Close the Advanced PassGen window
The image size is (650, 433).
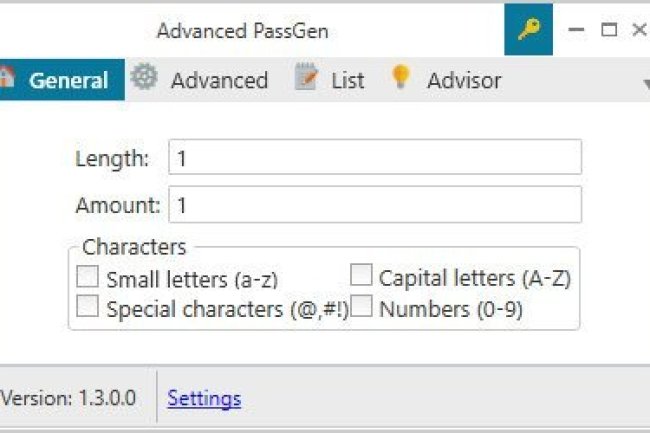[639, 30]
